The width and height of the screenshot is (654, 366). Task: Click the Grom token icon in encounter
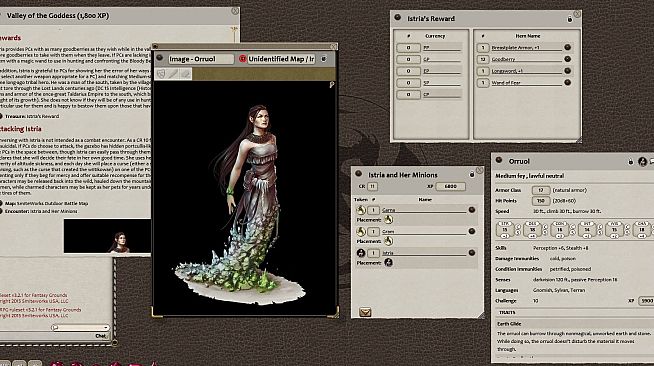pos(361,232)
